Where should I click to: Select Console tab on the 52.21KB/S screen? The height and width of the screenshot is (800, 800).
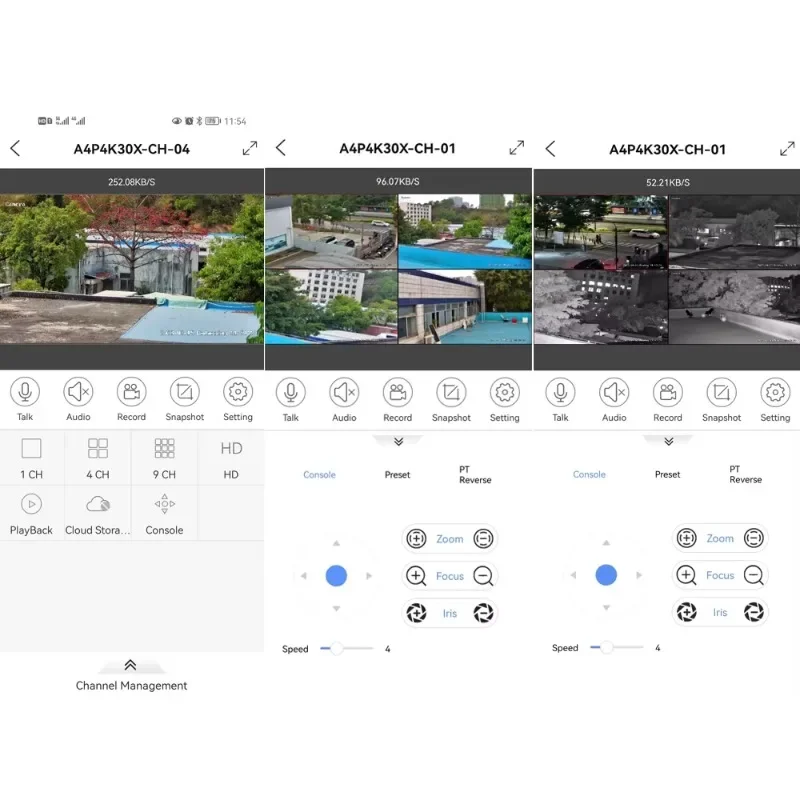(x=589, y=474)
